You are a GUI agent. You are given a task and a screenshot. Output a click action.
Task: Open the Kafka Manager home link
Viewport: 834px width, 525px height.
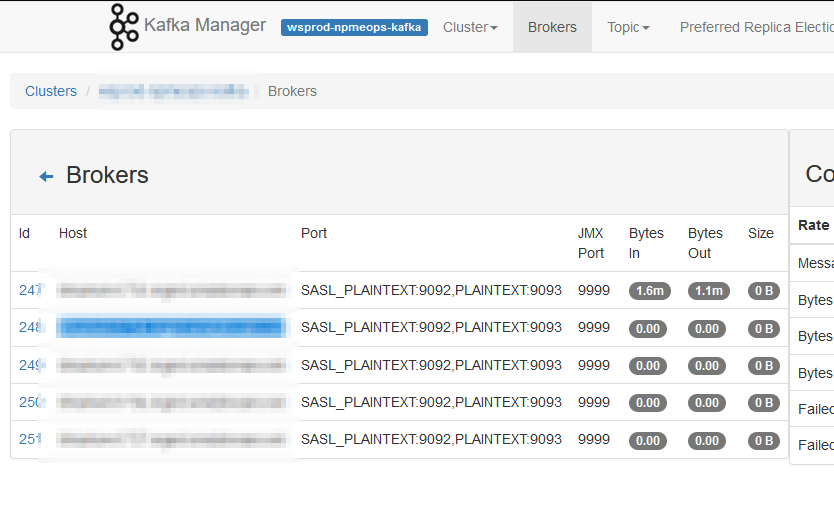tap(205, 25)
